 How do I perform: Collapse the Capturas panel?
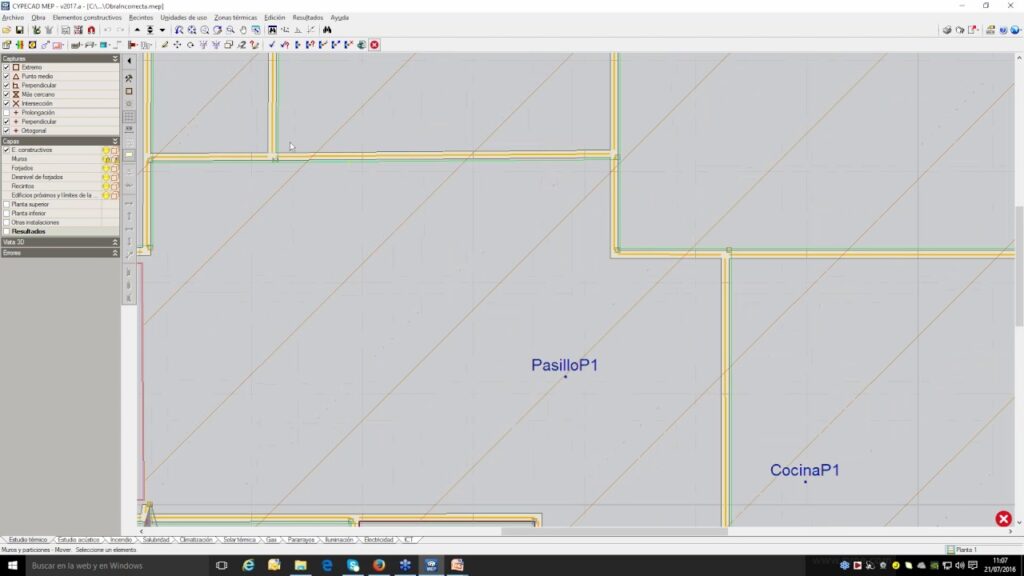pyautogui.click(x=115, y=59)
